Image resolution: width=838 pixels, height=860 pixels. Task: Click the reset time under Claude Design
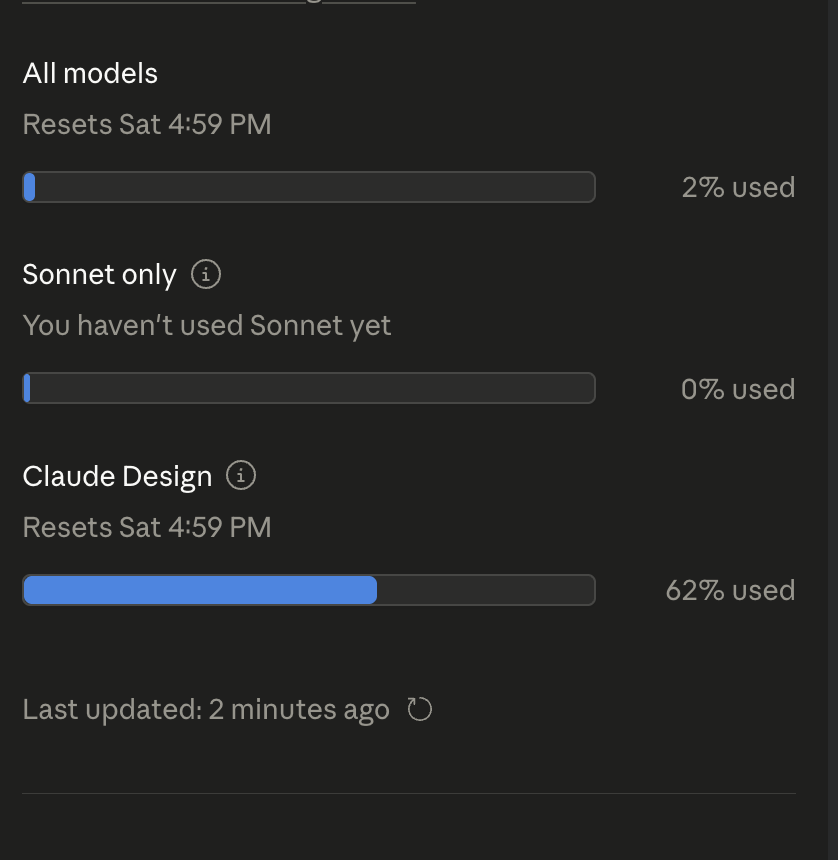click(147, 527)
